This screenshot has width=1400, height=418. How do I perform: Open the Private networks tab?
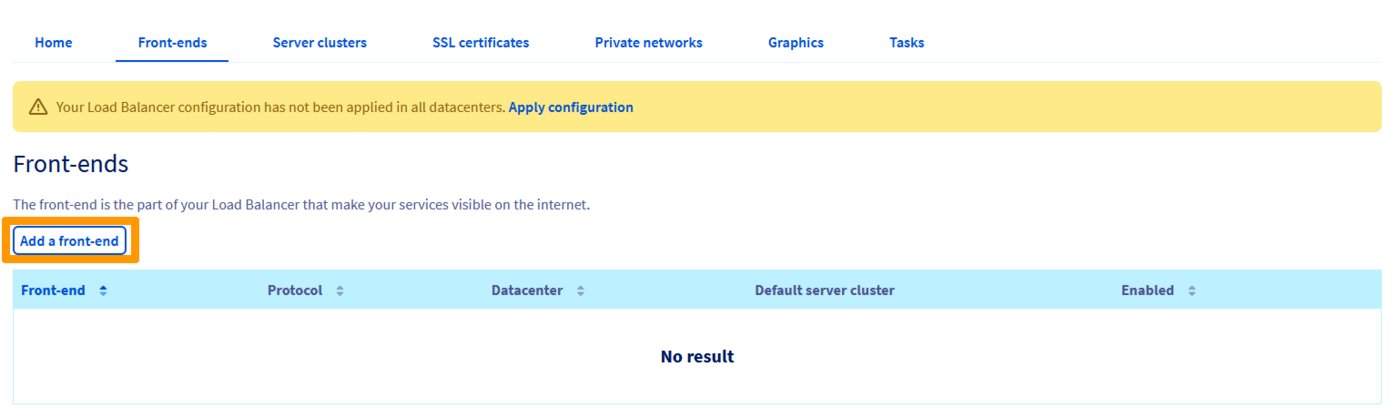point(648,43)
